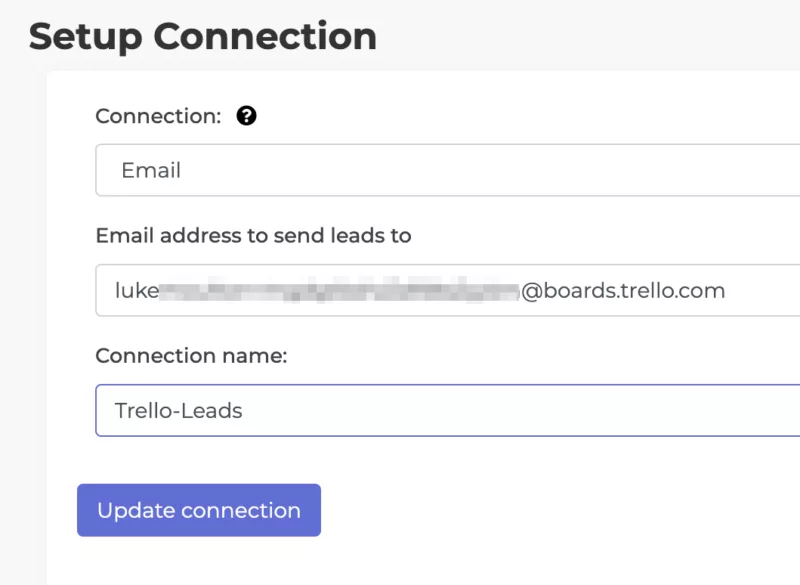Viewport: 800px width, 585px height.
Task: Click the gray page background left of the form
Action: pyautogui.click(x=22, y=300)
